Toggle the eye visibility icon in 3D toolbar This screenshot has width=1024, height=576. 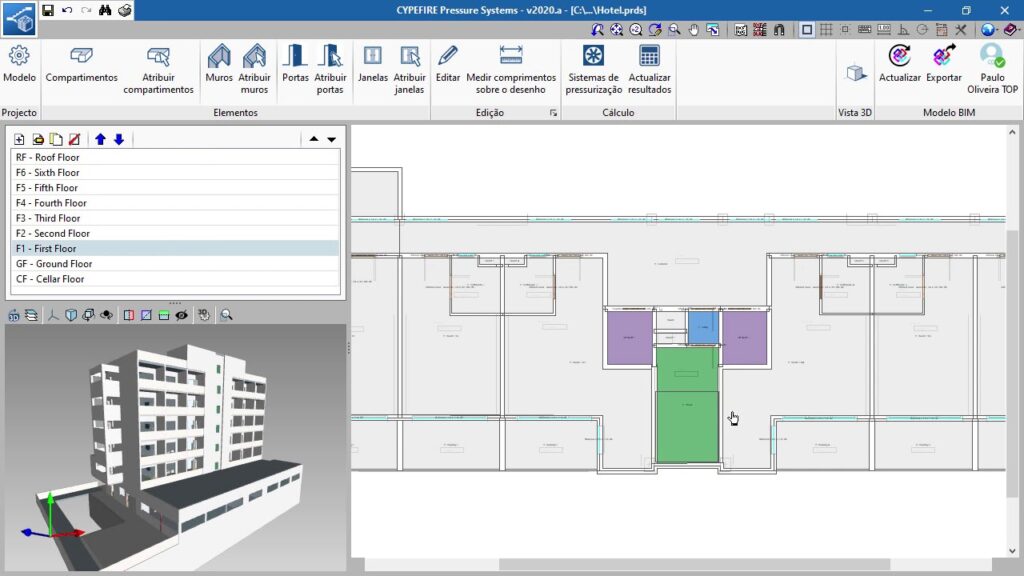click(181, 315)
